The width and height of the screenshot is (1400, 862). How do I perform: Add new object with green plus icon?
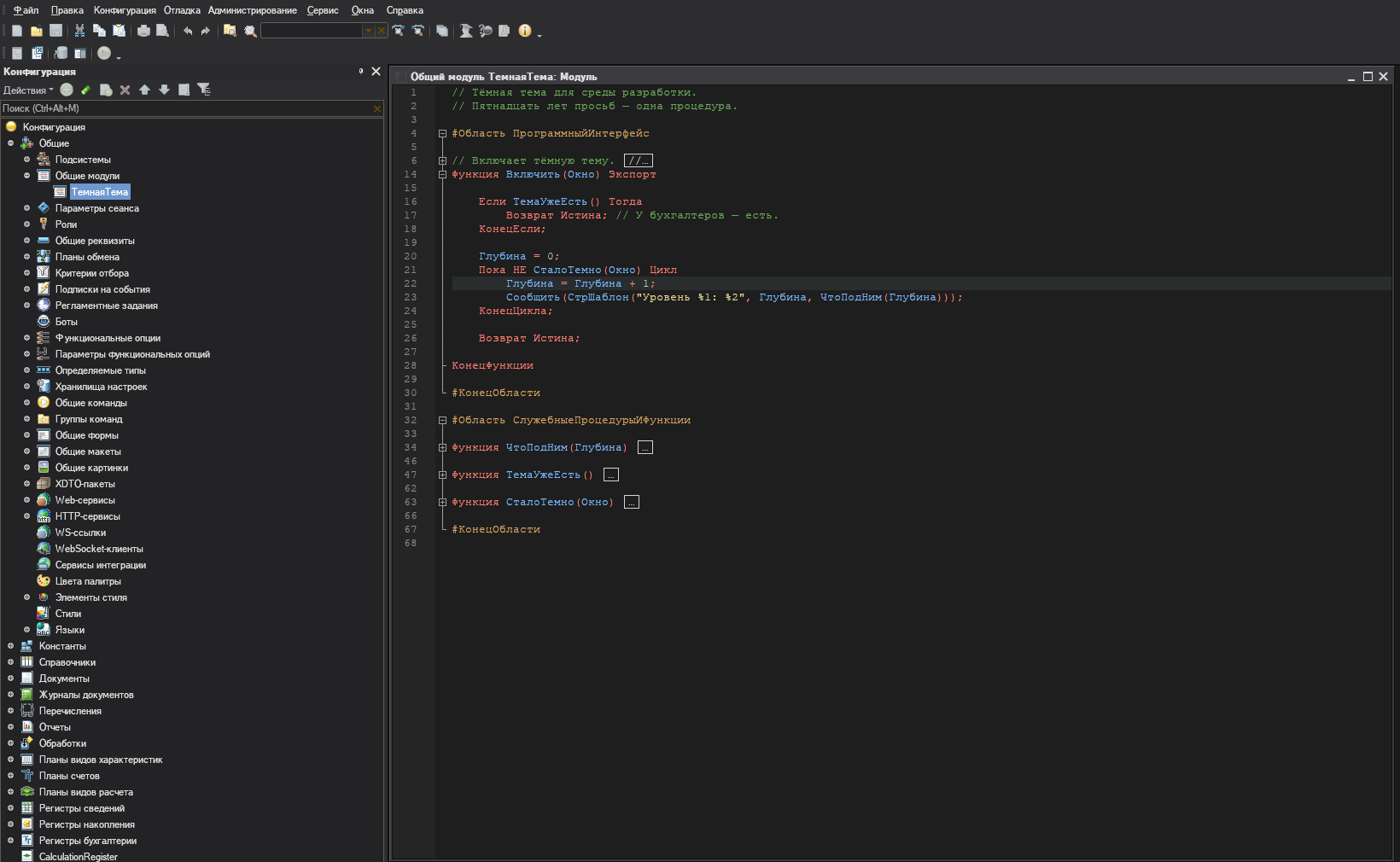(x=67, y=90)
